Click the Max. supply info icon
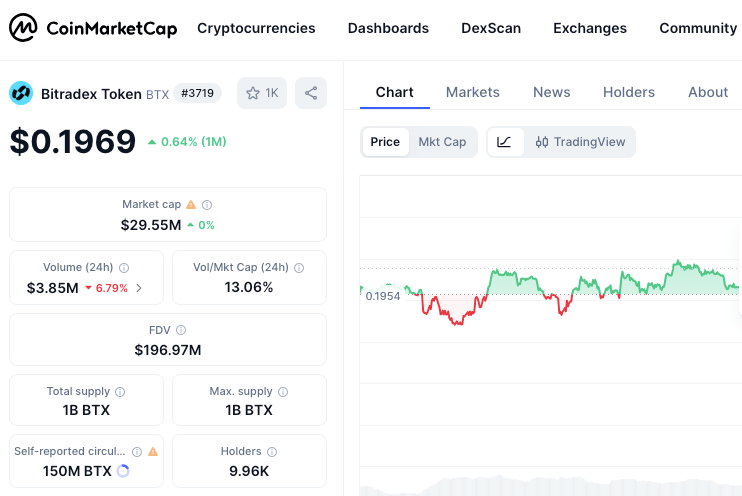 [283, 392]
